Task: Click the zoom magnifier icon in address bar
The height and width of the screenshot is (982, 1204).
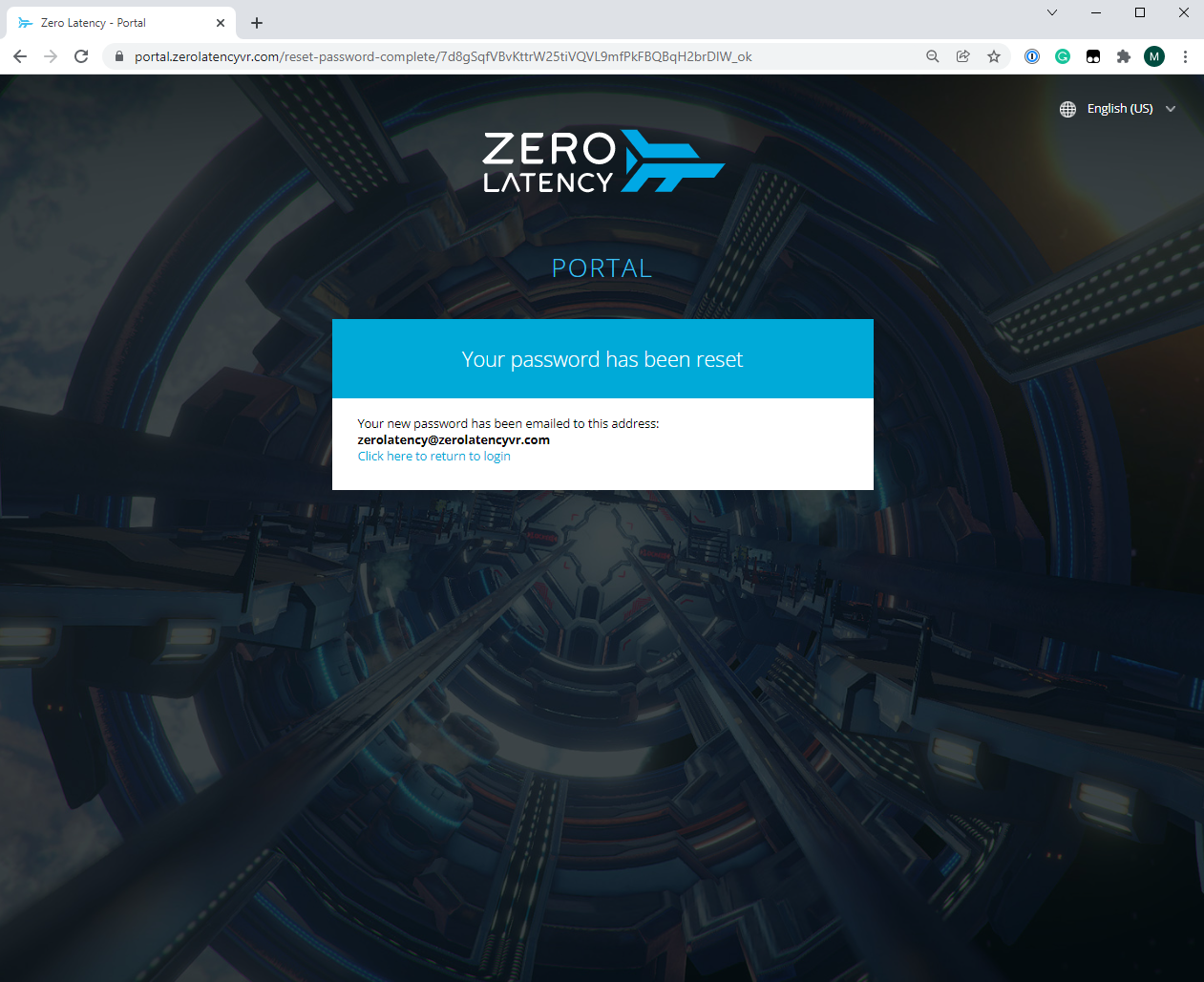Action: pos(933,56)
